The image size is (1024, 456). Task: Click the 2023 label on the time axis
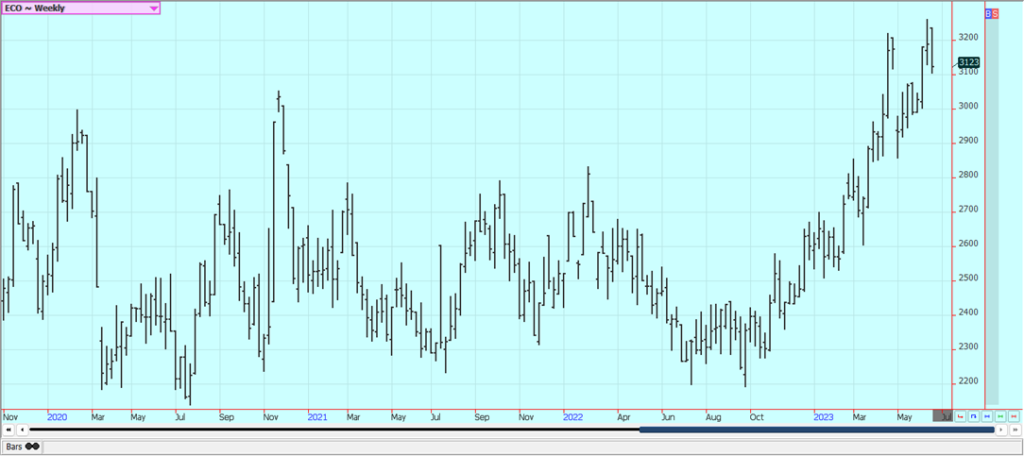pos(824,416)
